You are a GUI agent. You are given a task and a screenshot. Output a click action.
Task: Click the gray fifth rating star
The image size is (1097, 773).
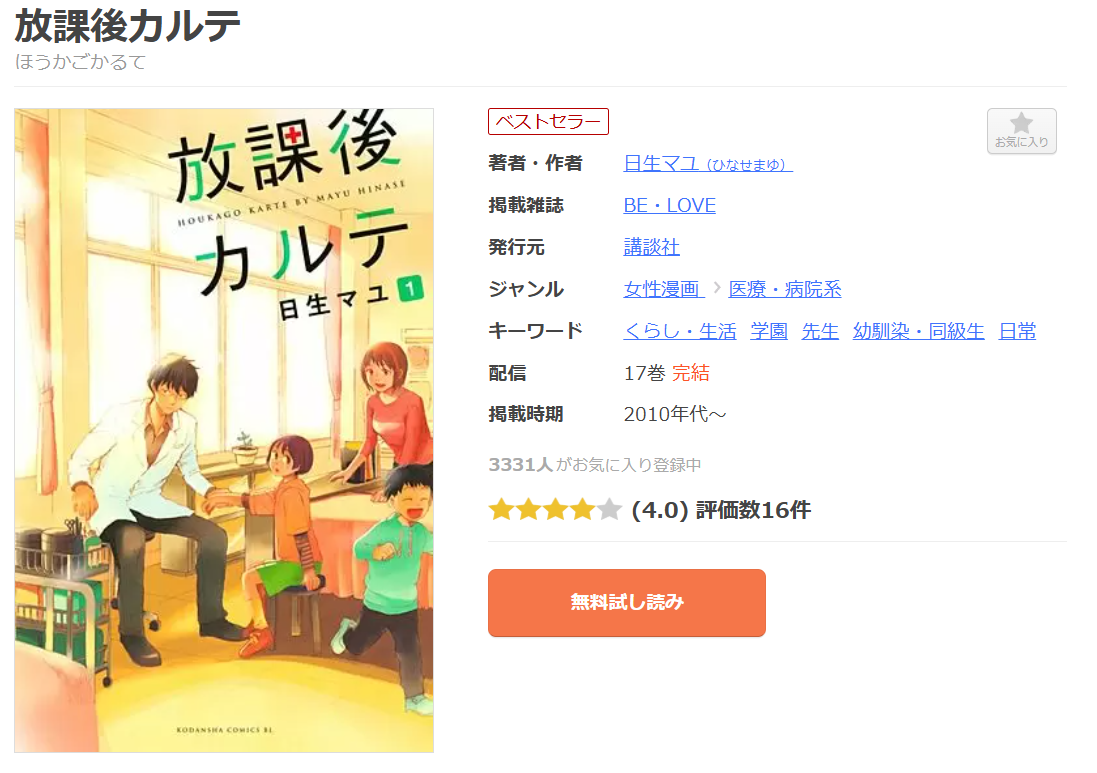(609, 510)
